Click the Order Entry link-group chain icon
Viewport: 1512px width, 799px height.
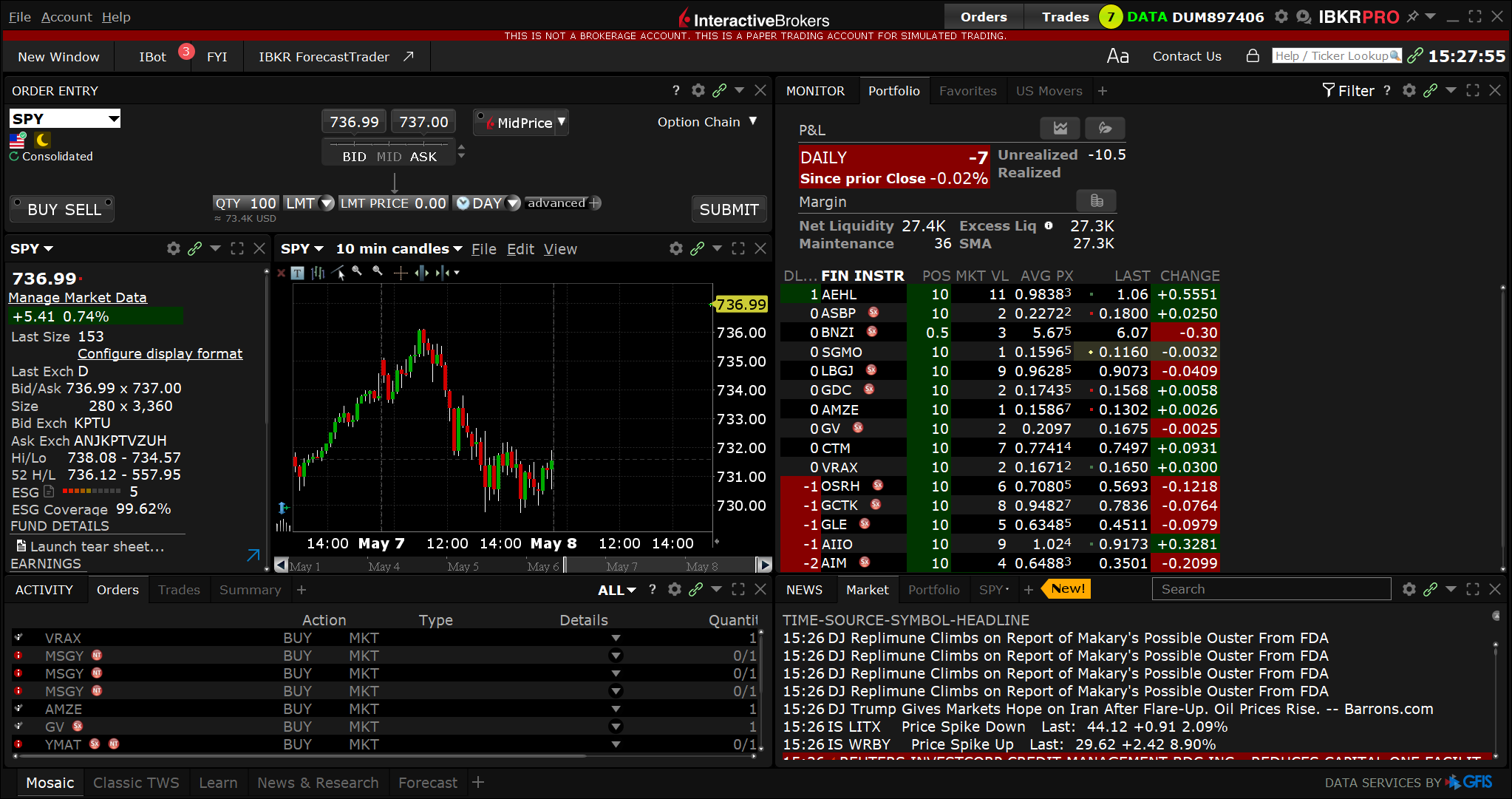[x=719, y=90]
